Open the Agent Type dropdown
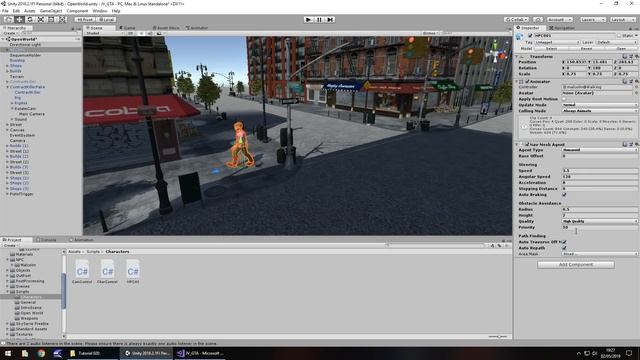Screen dimensions: 640x360 pos(600,150)
